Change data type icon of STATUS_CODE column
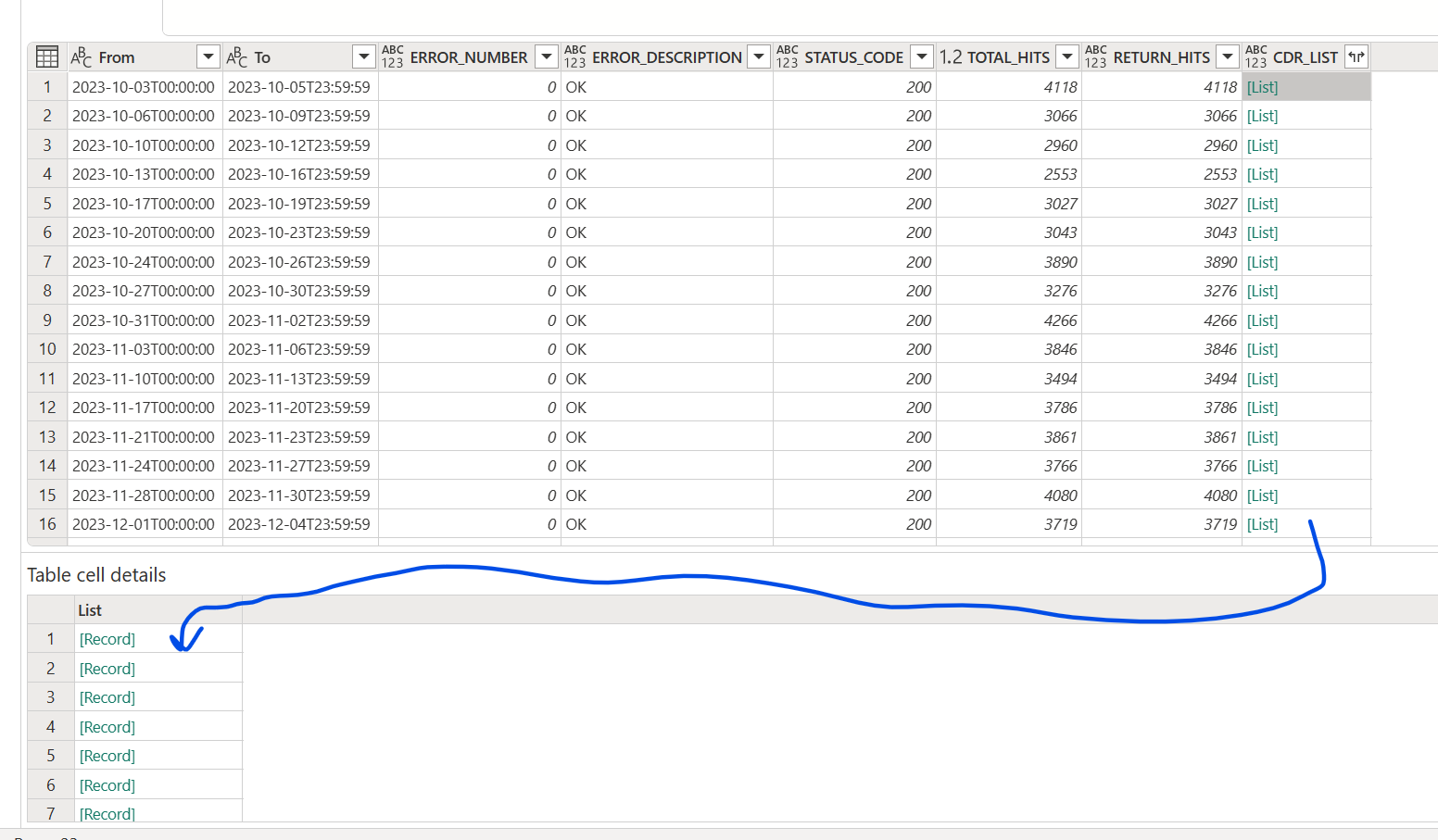Viewport: 1438px width, 840px height. click(x=788, y=57)
